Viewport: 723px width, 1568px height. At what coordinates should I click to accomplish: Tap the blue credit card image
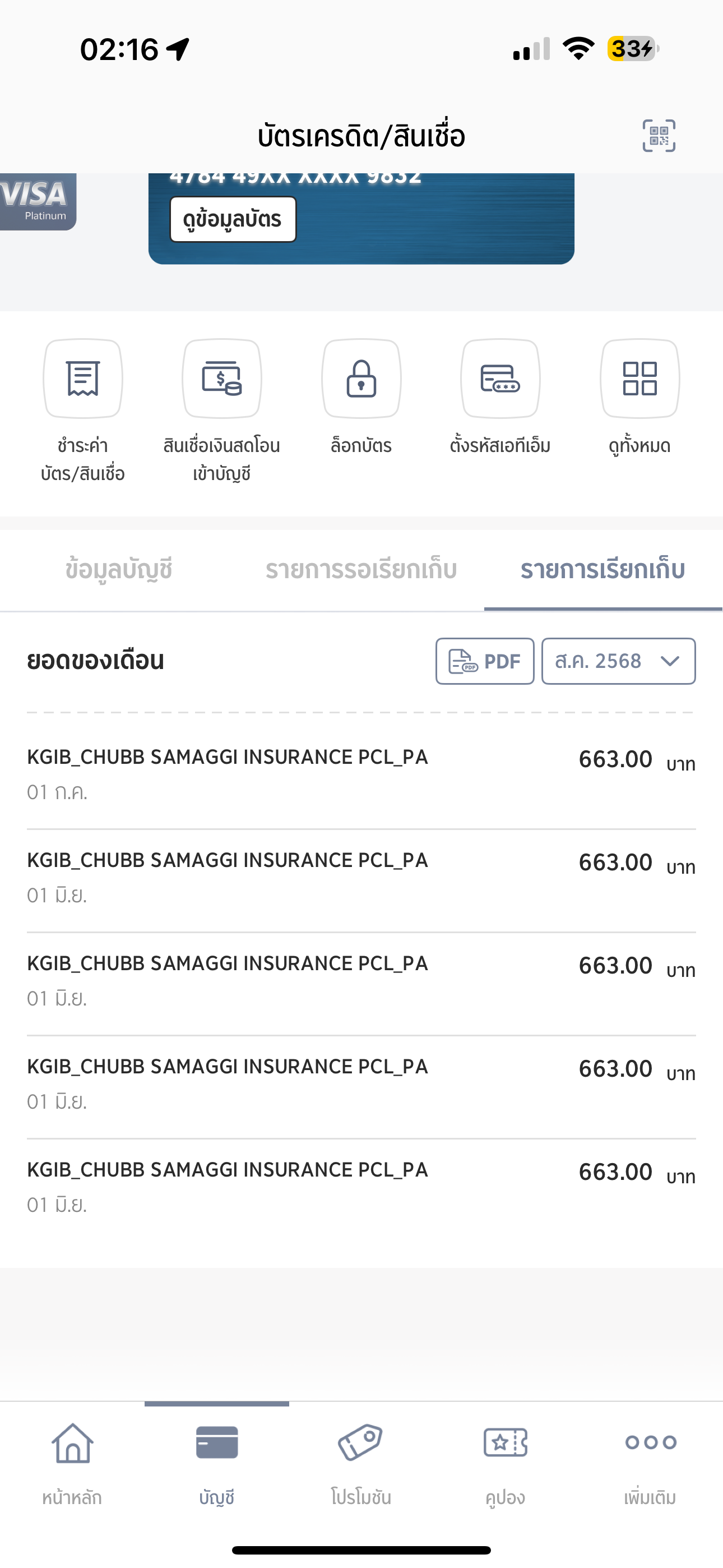point(361,219)
